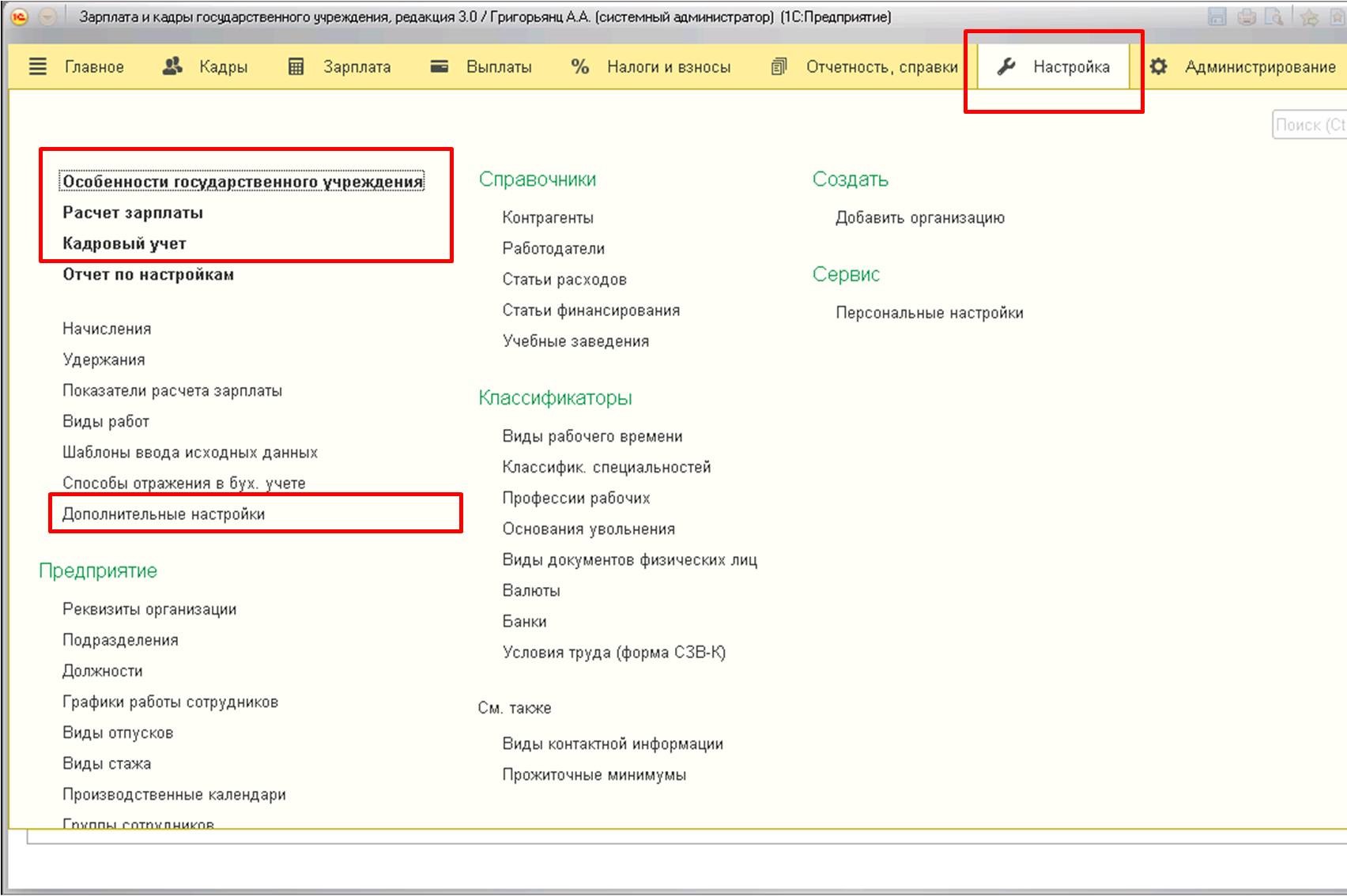Open Графики работы сотрудников
This screenshot has width=1347, height=896.
[170, 702]
